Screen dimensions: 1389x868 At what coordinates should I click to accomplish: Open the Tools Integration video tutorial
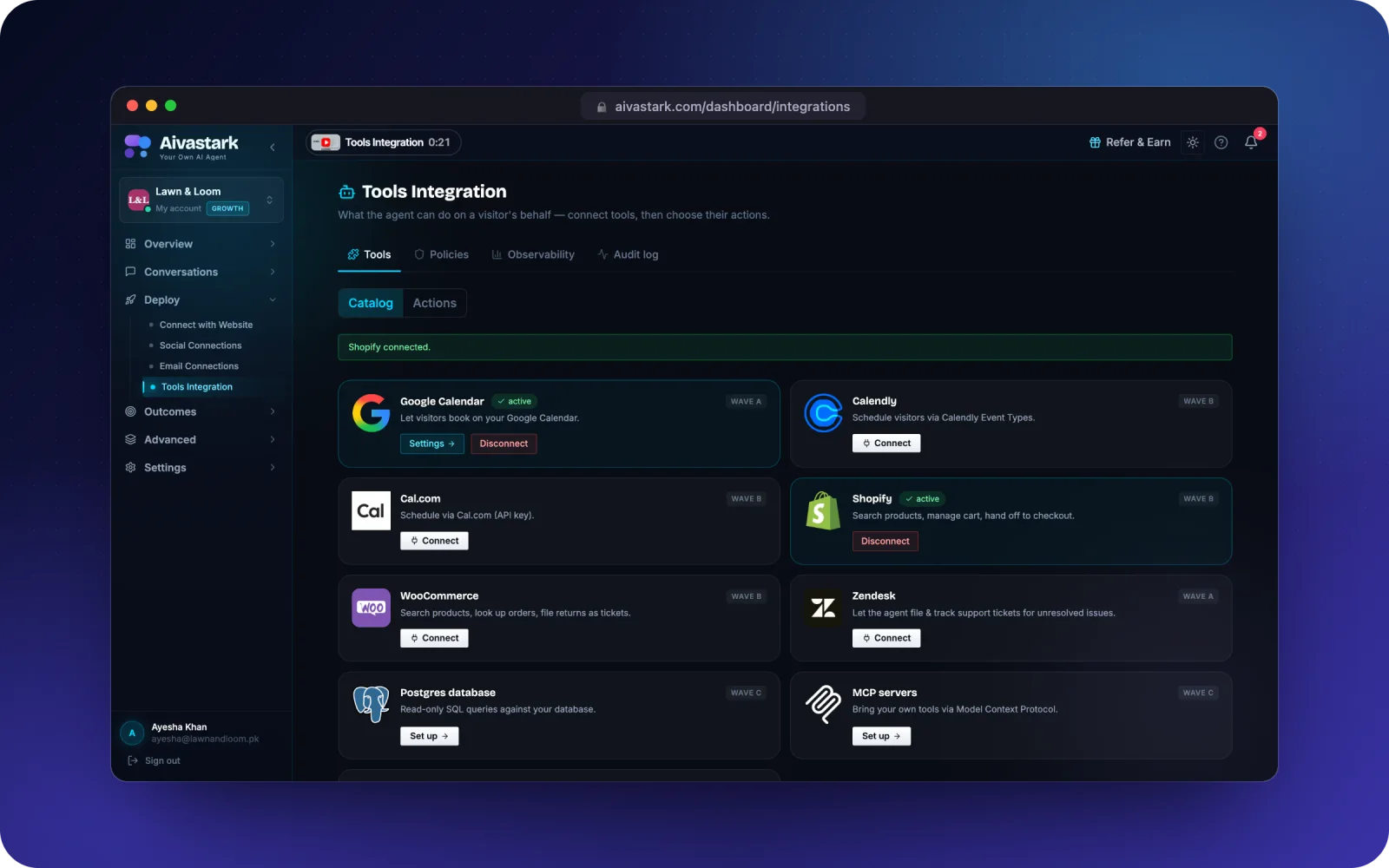[384, 142]
